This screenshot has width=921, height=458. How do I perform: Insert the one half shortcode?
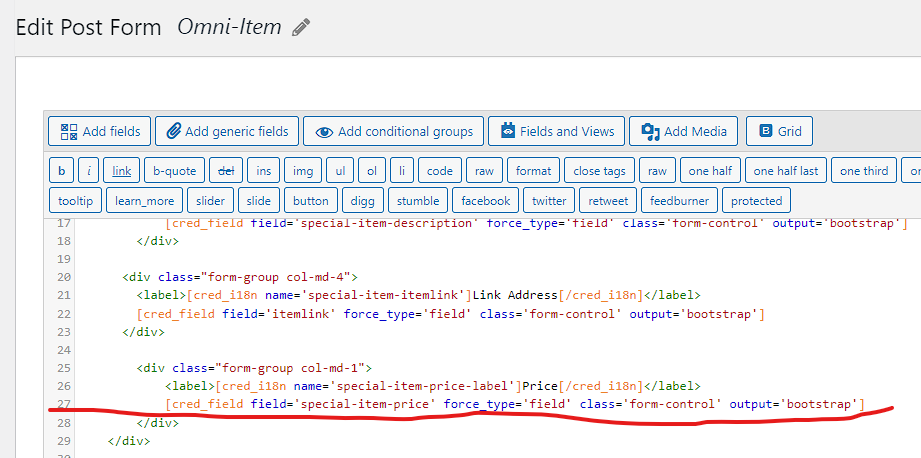click(710, 171)
